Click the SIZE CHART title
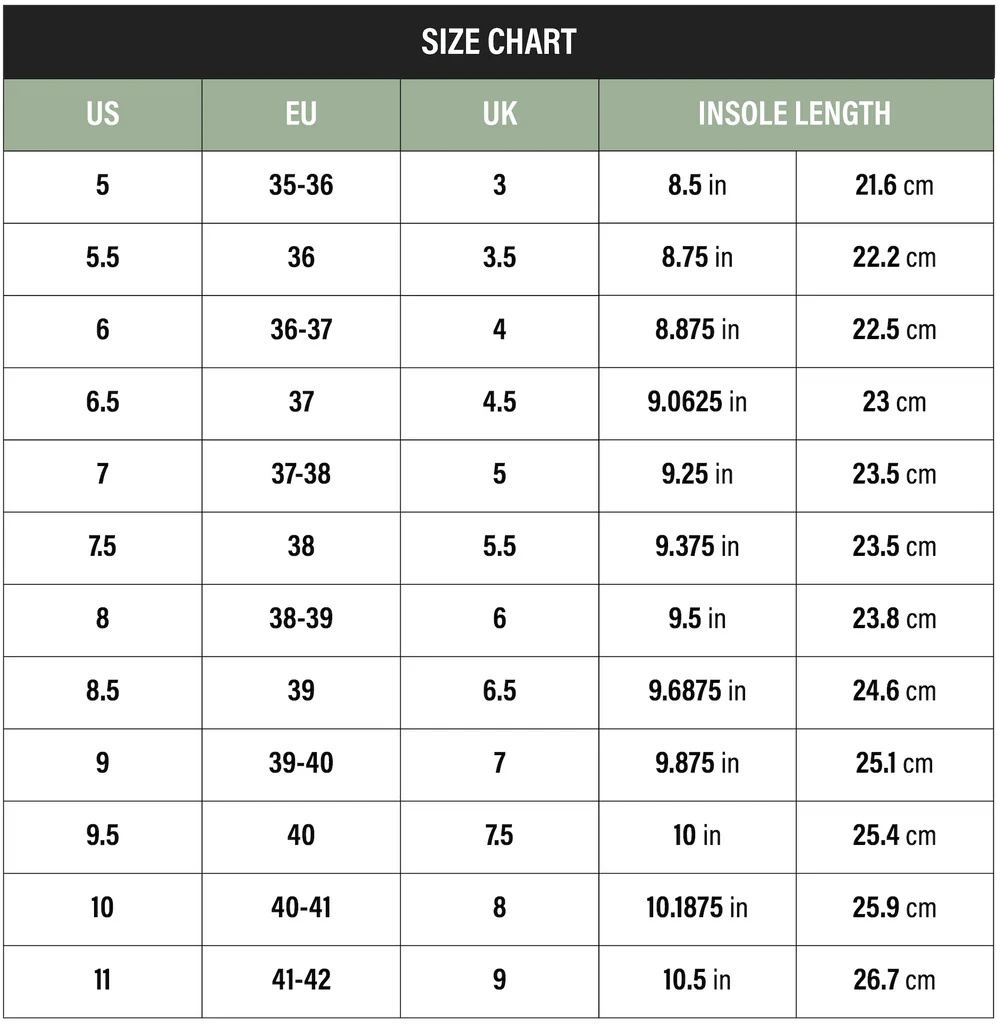The image size is (997, 1024). pyautogui.click(x=498, y=42)
